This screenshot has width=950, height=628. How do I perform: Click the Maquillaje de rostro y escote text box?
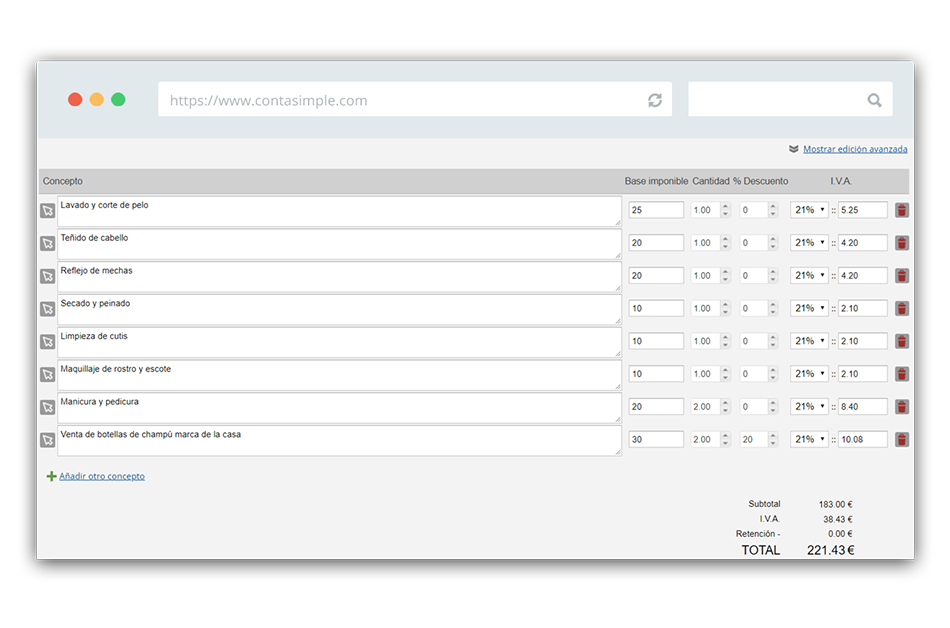coord(339,375)
